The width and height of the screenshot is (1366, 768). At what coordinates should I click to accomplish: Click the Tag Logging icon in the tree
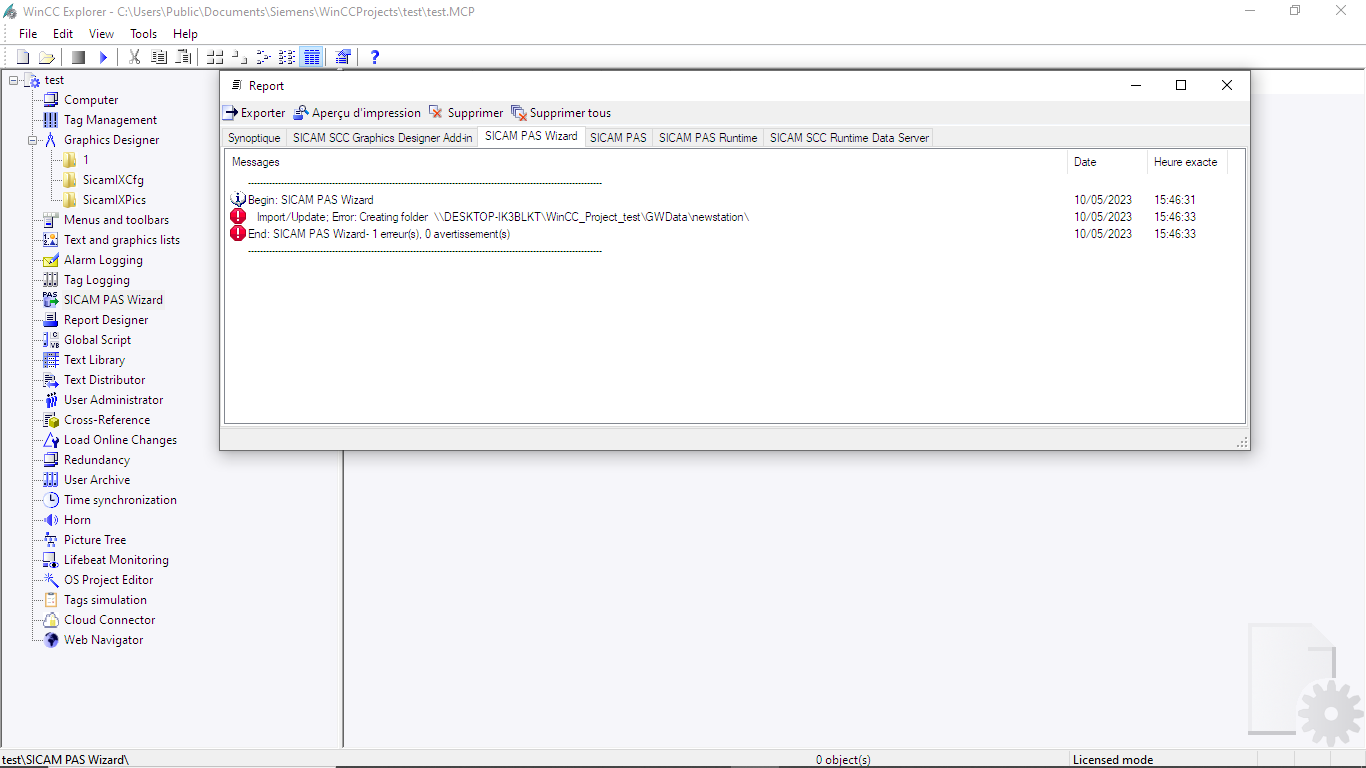coord(51,280)
